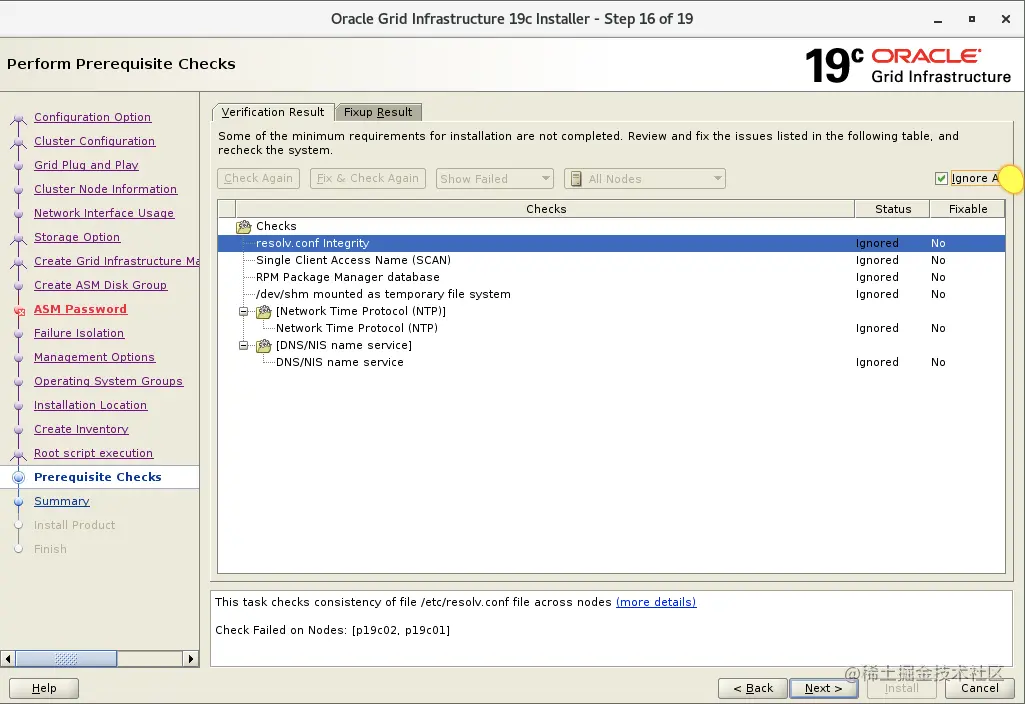Select the Network Time Protocol (NTP) child row
Viewport: 1025px width, 704px height.
click(611, 328)
